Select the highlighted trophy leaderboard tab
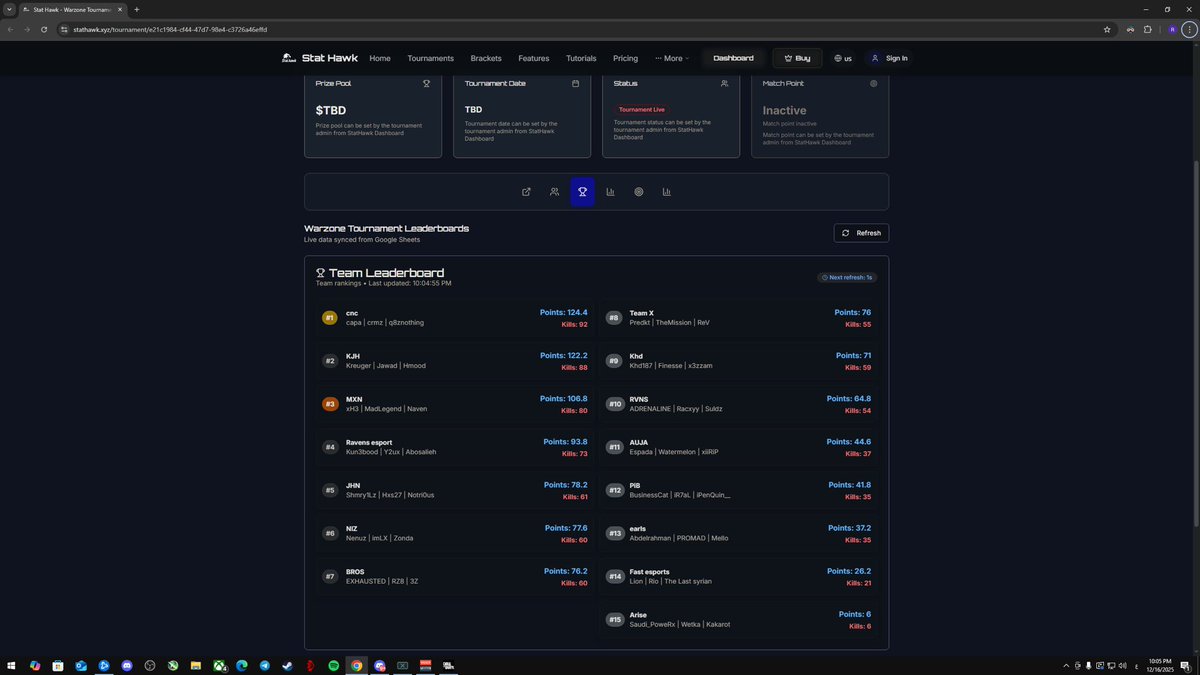Screen dimensions: 1200x675 (582, 192)
